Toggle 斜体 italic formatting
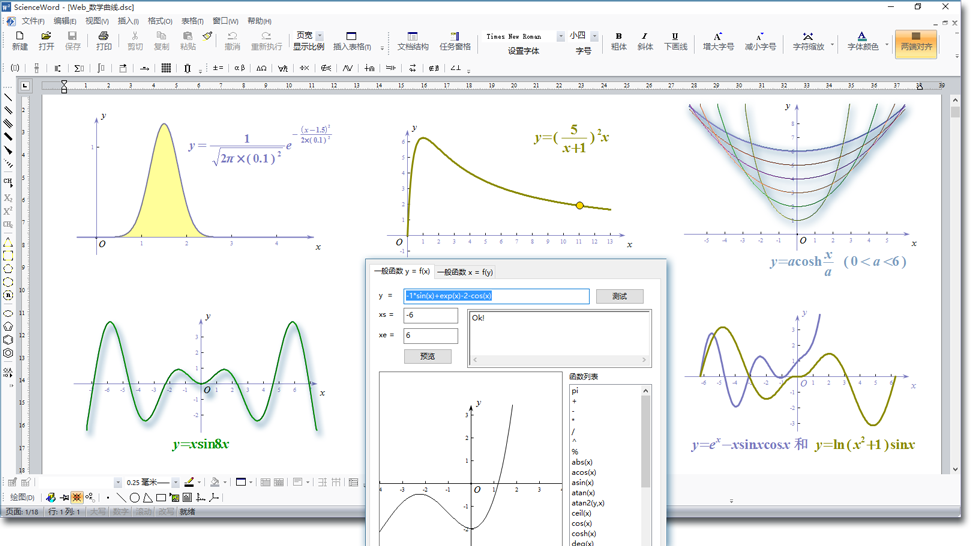The image size is (974, 546). click(645, 40)
